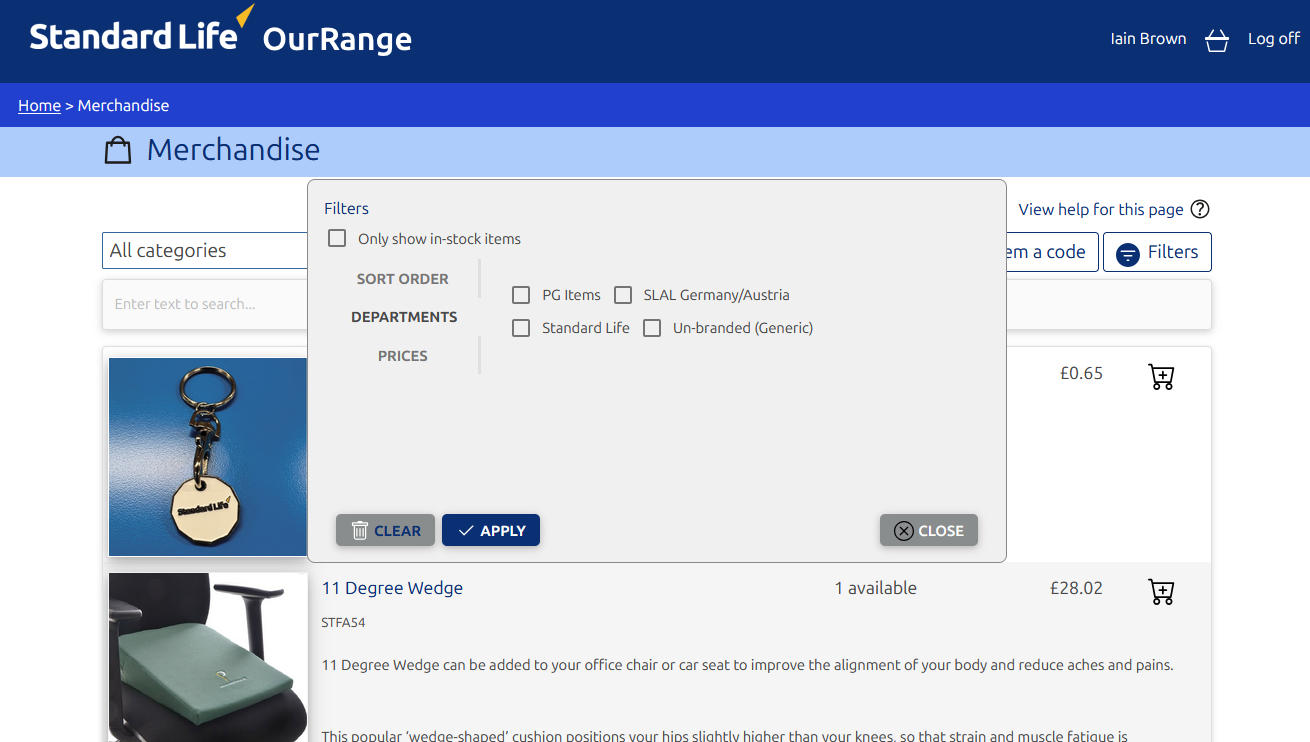Screen dimensions: 1310x742
Task: Open the All categories dropdown
Action: [204, 251]
